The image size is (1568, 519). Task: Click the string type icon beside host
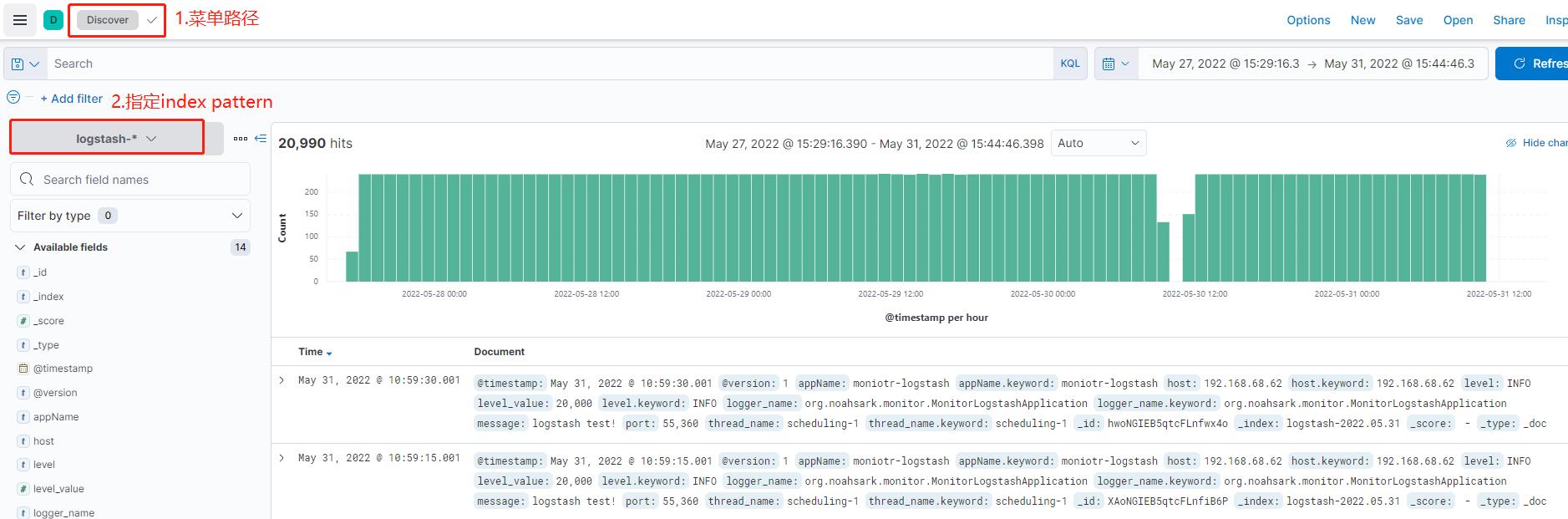coord(23,441)
